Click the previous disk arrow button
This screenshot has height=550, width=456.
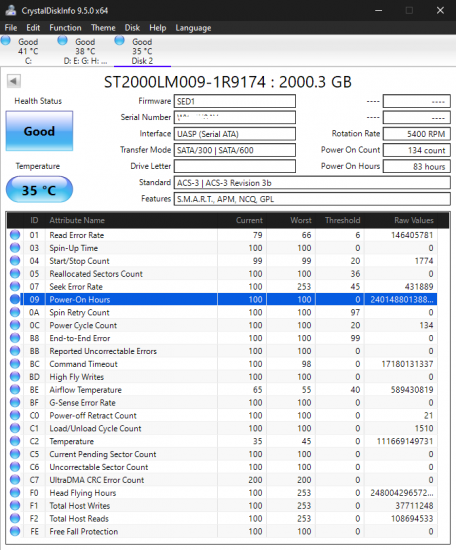(14, 81)
